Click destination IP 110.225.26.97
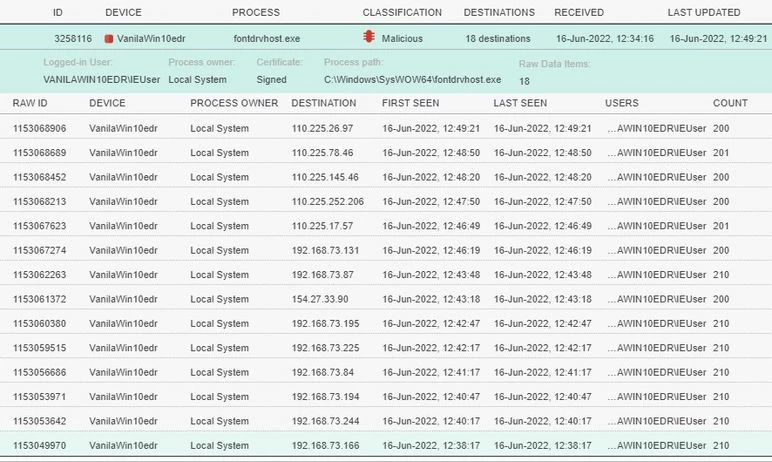 click(322, 129)
